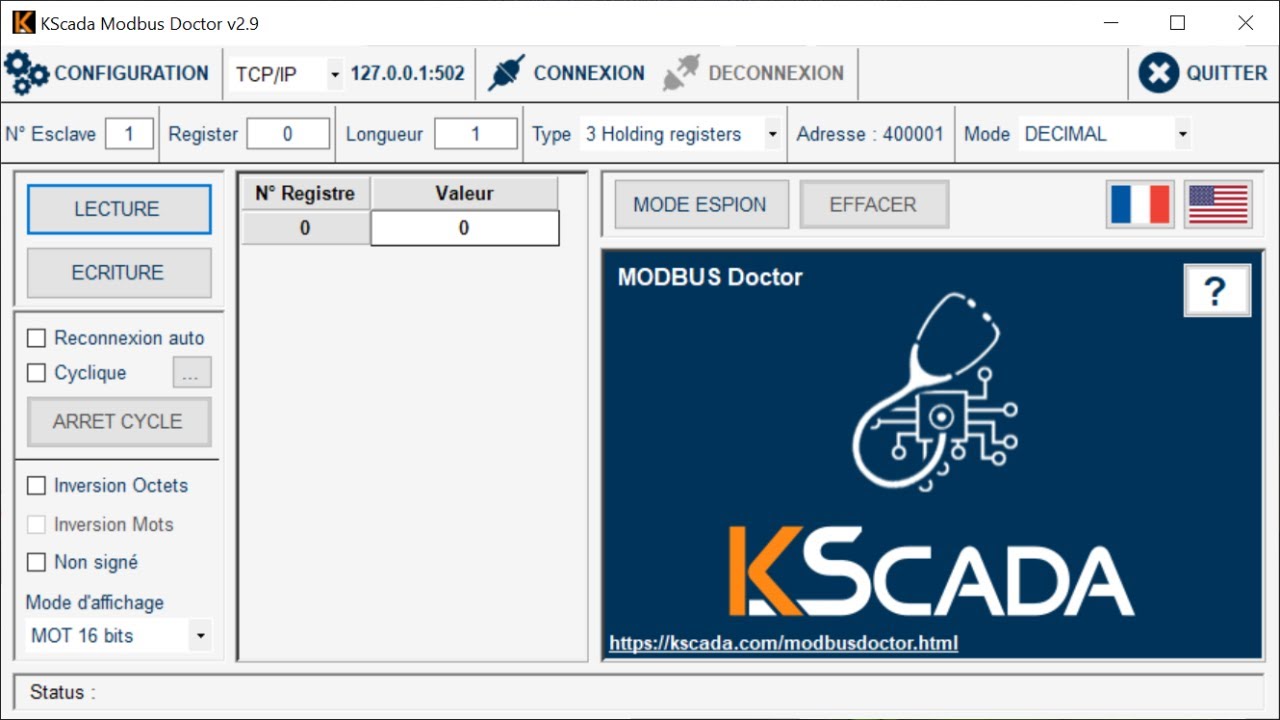Expand the MOT 16 bits display dropdown
This screenshot has height=720, width=1280.
click(x=201, y=636)
